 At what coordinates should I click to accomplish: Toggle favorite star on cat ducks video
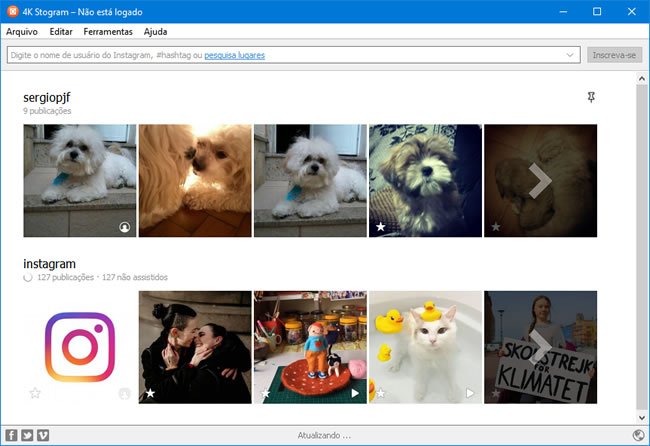381,393
